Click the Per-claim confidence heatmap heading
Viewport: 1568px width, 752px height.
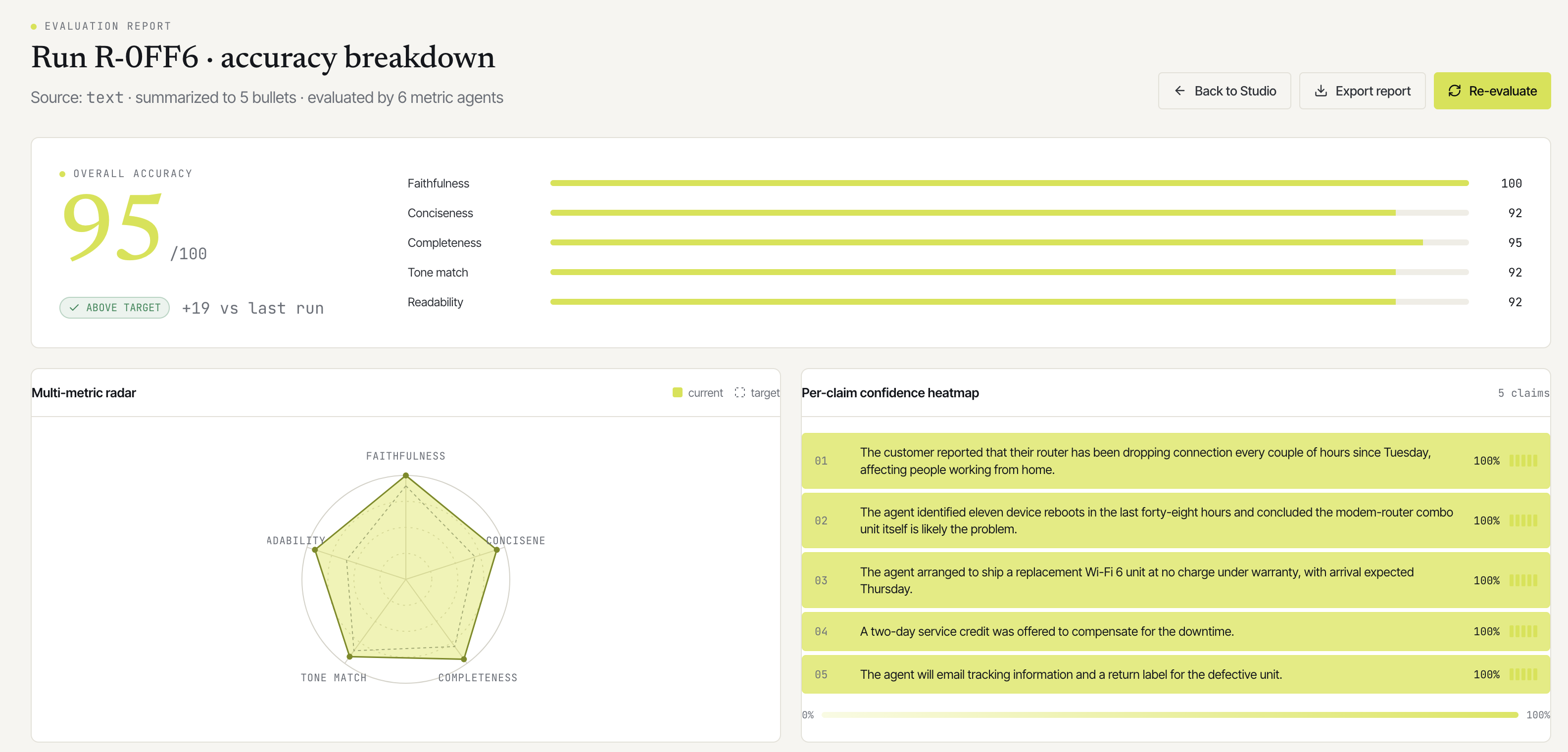tap(890, 393)
